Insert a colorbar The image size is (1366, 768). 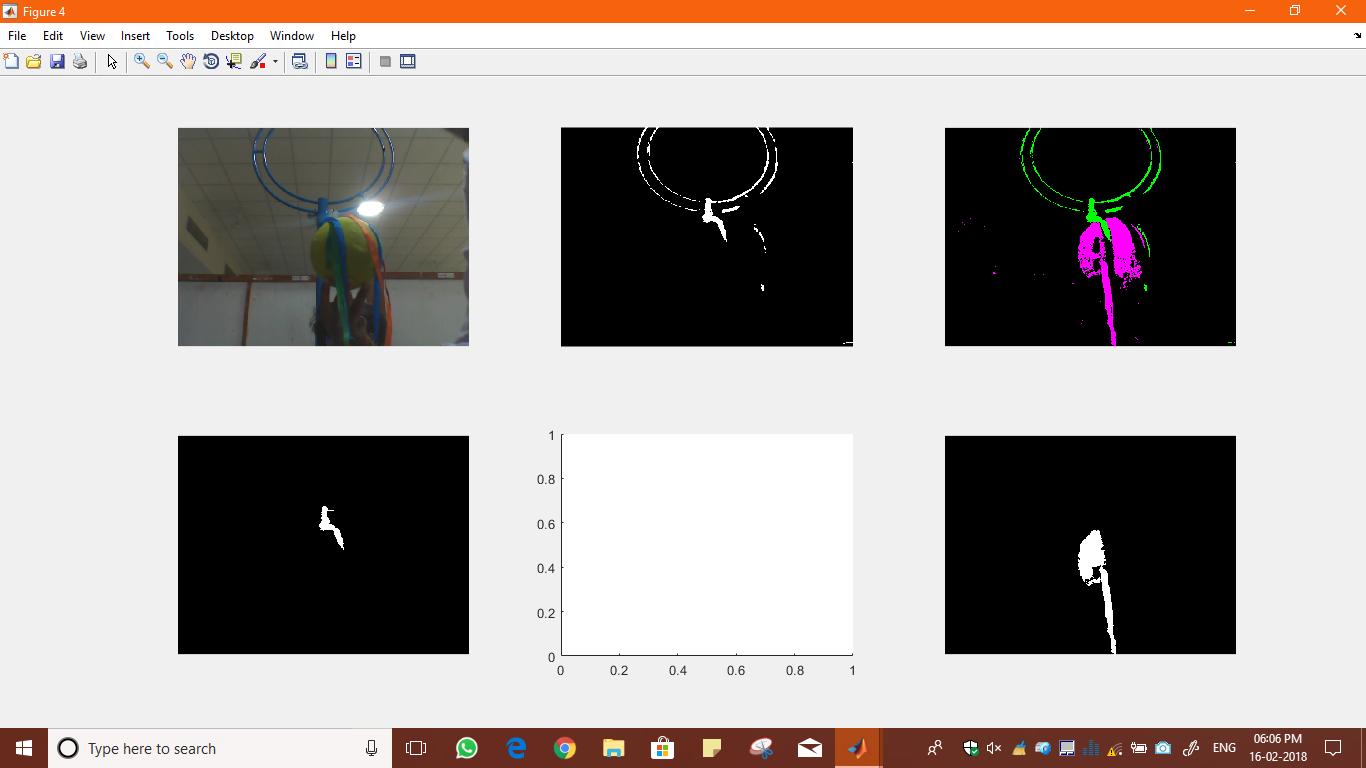tap(331, 61)
